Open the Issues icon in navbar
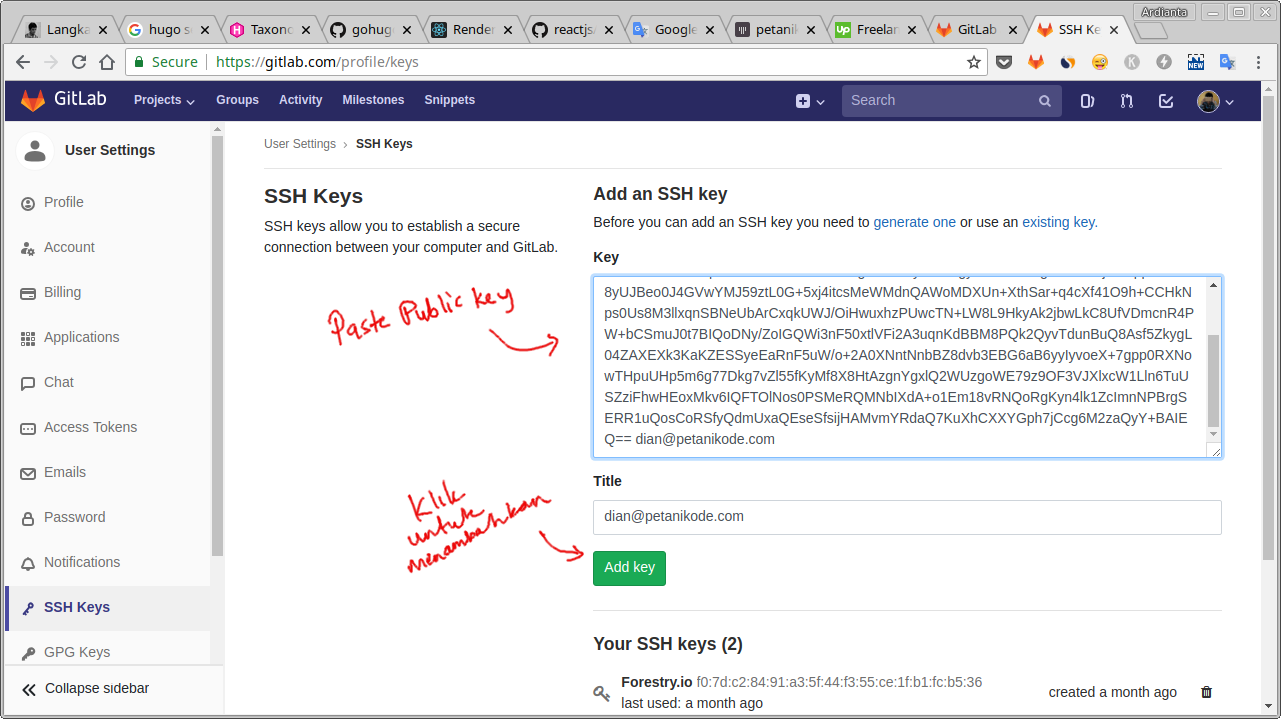This screenshot has width=1281, height=719. [x=1087, y=100]
